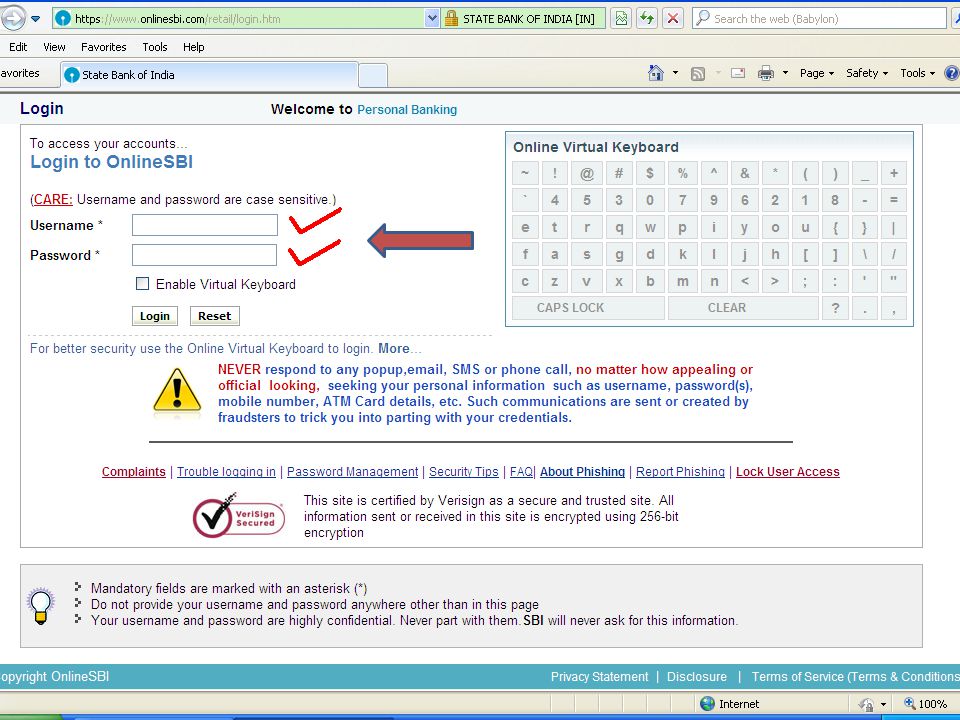Screen dimensions: 960x720
Task: Click the letter q virtual key
Action: click(619, 228)
